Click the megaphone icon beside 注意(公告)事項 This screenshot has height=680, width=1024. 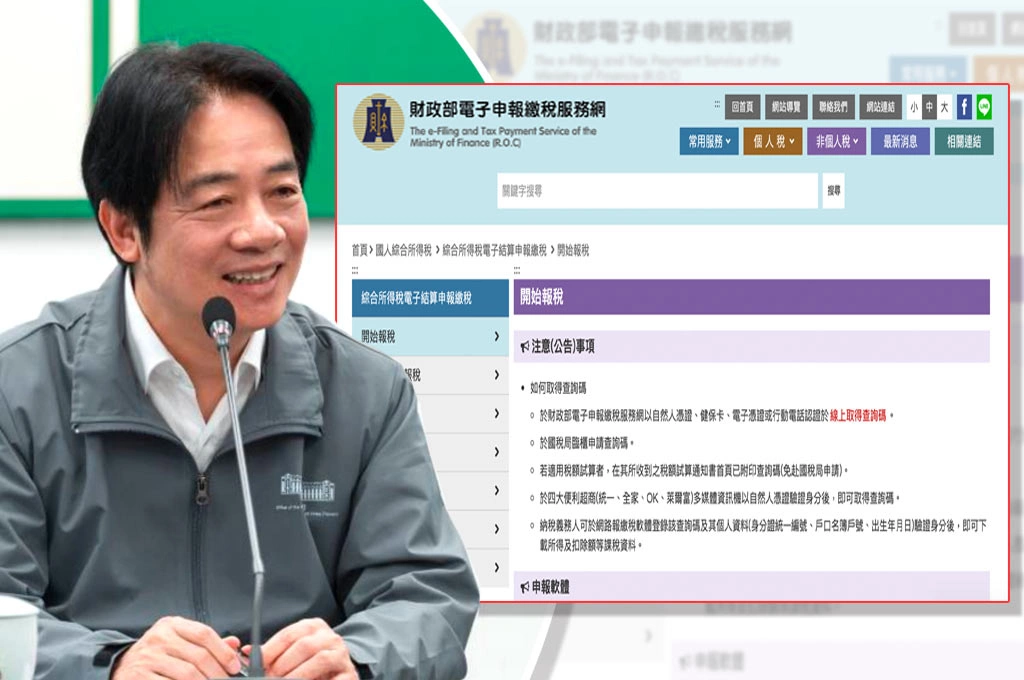(x=525, y=345)
